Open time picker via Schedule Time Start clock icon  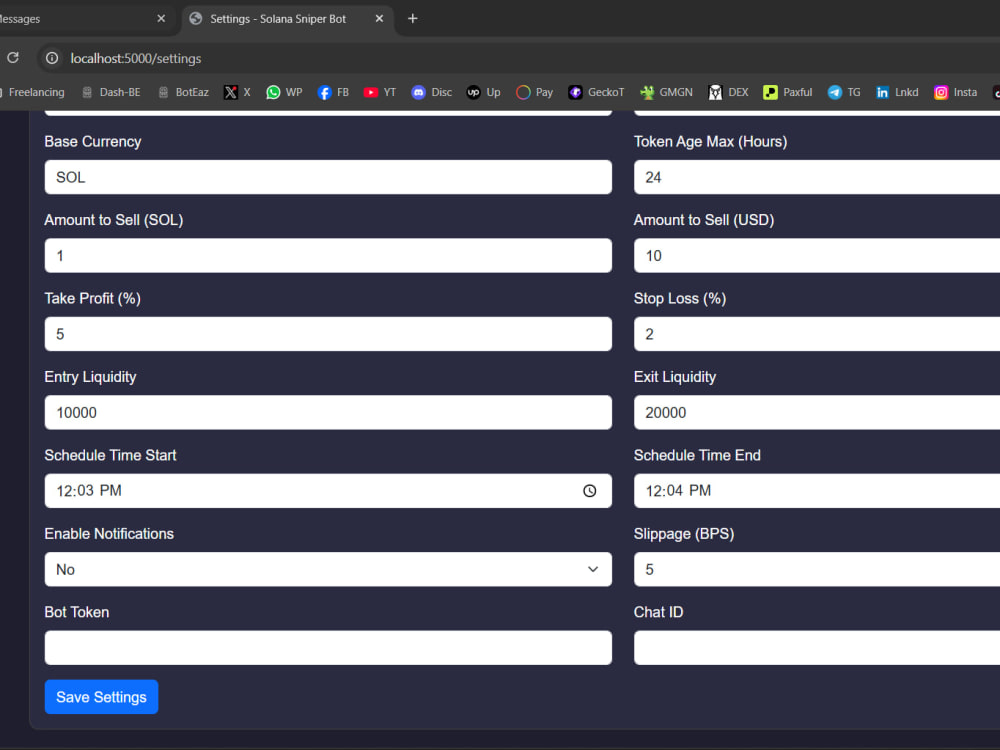590,491
